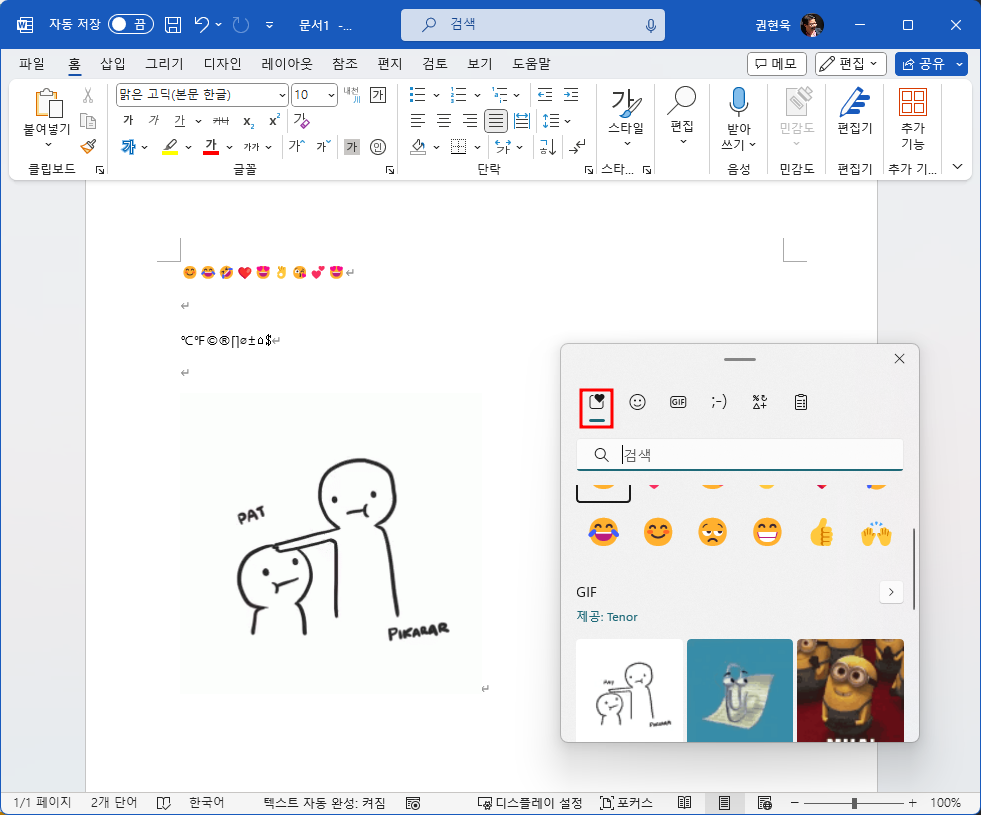The height and width of the screenshot is (815, 981).
Task: Open the 삽입 tab
Action: (x=113, y=64)
